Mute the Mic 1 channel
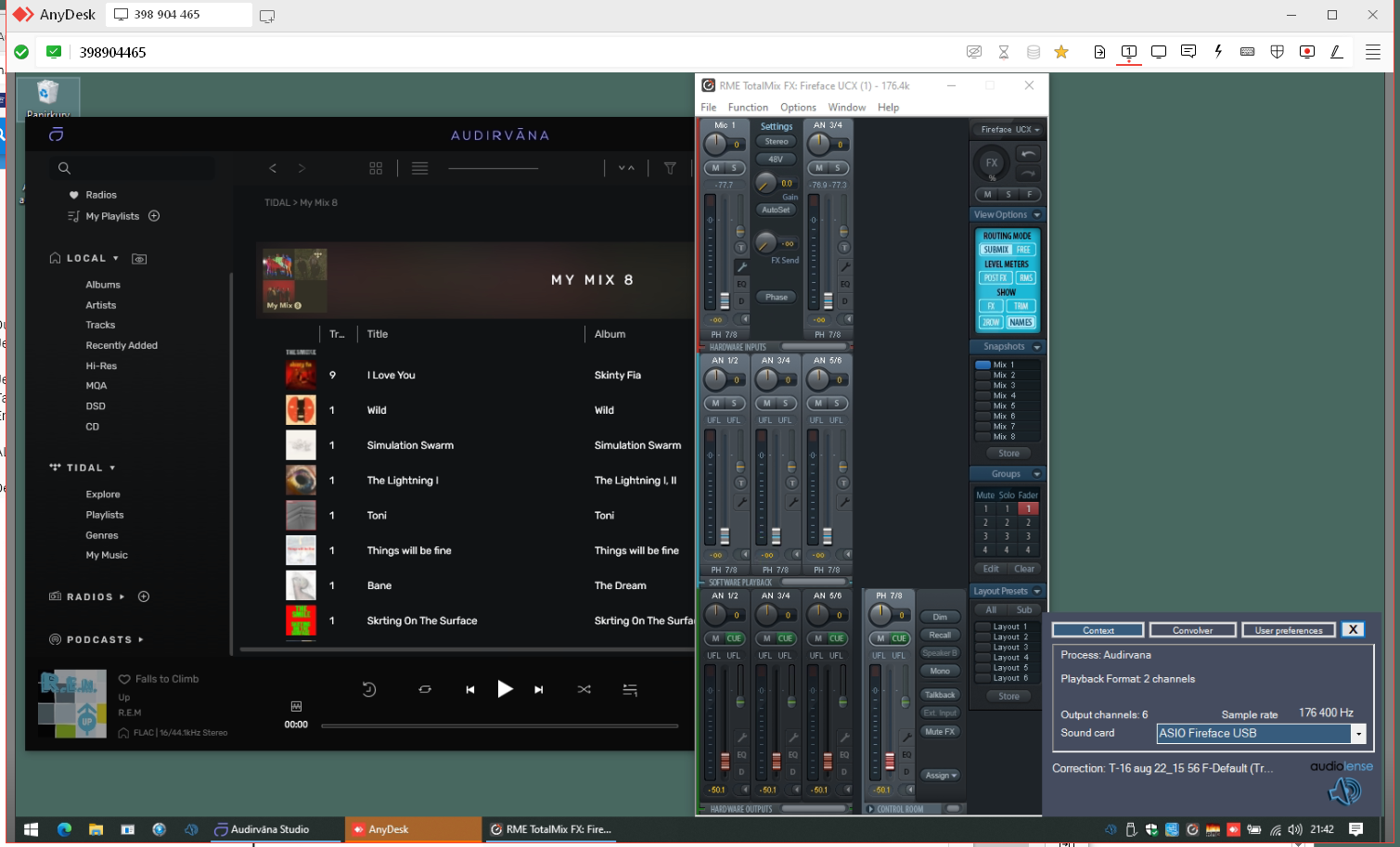 715,168
